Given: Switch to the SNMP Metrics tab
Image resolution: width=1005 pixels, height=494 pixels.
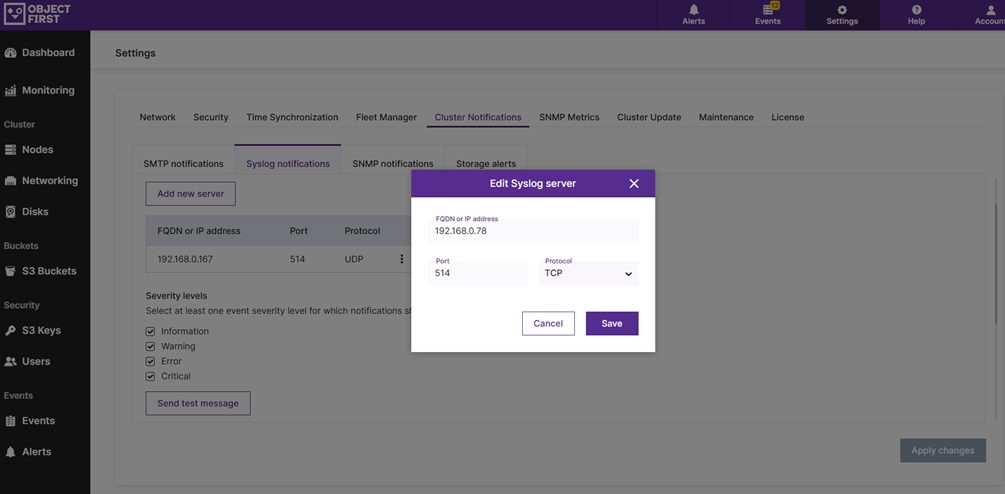Looking at the screenshot, I should click(x=569, y=117).
